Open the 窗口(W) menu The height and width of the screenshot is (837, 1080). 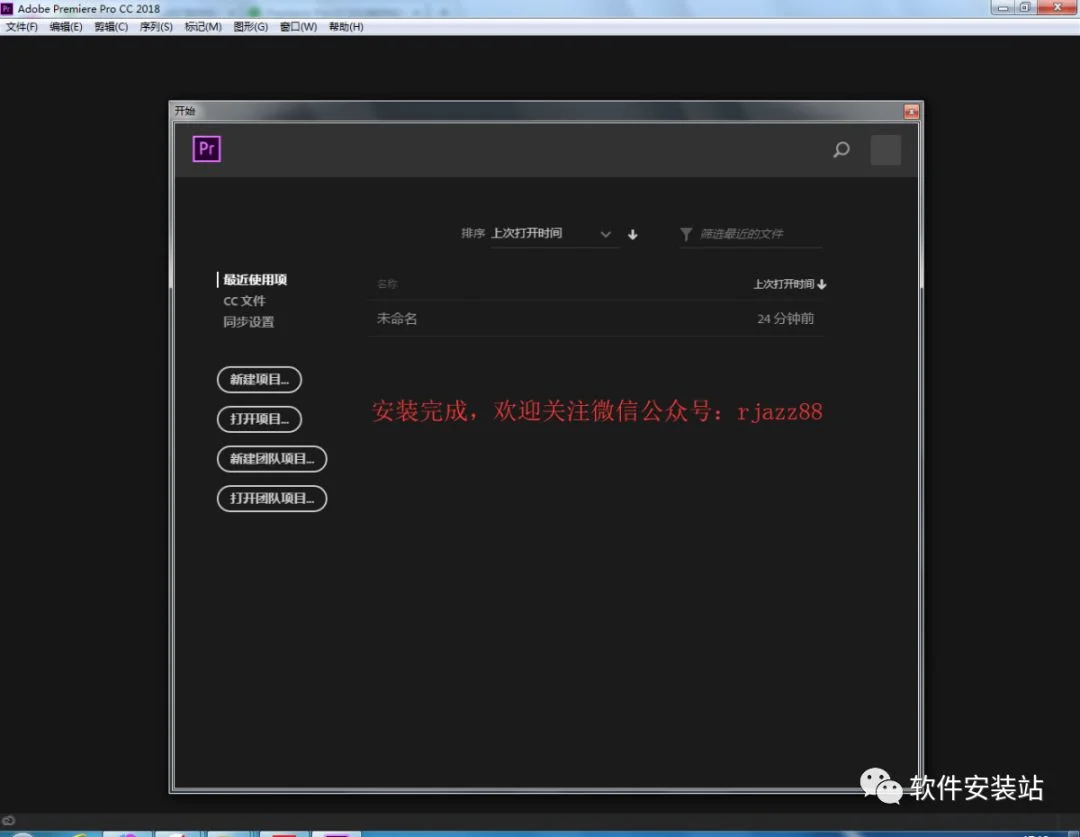pyautogui.click(x=298, y=27)
